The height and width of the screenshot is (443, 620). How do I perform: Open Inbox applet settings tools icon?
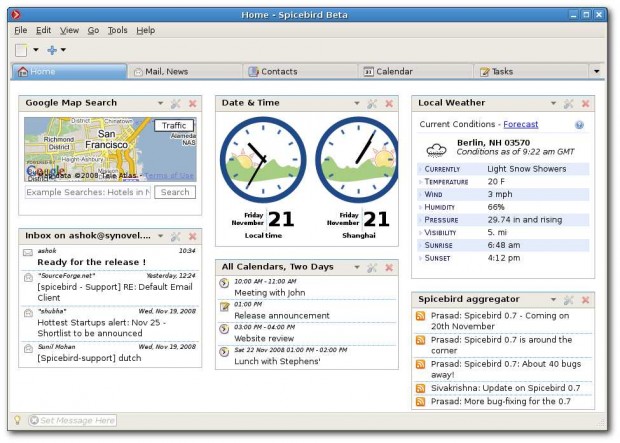coord(176,237)
